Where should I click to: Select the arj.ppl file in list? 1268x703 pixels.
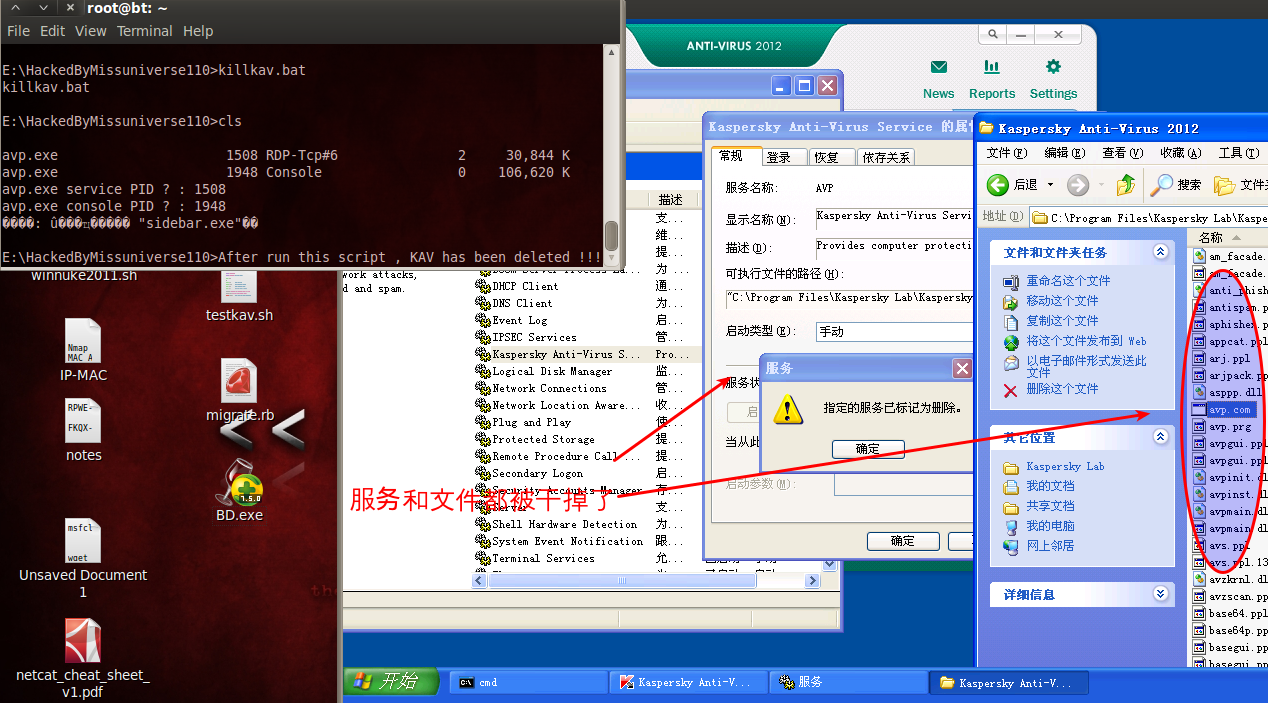point(1221,358)
